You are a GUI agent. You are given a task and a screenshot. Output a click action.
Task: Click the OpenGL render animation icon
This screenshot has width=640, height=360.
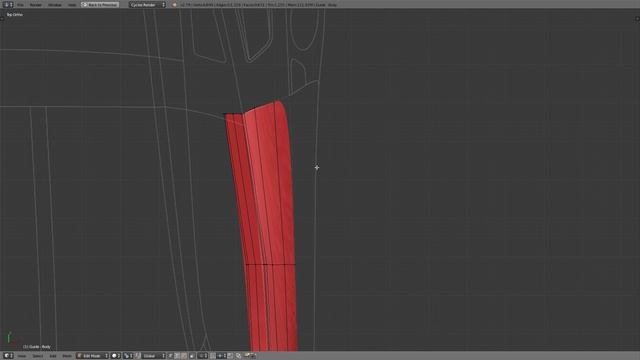point(253,356)
